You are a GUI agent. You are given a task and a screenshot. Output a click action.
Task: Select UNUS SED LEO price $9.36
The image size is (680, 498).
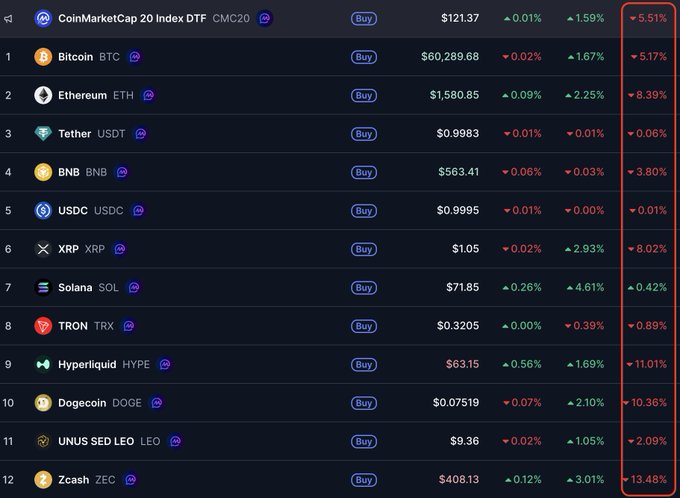pyautogui.click(x=464, y=441)
